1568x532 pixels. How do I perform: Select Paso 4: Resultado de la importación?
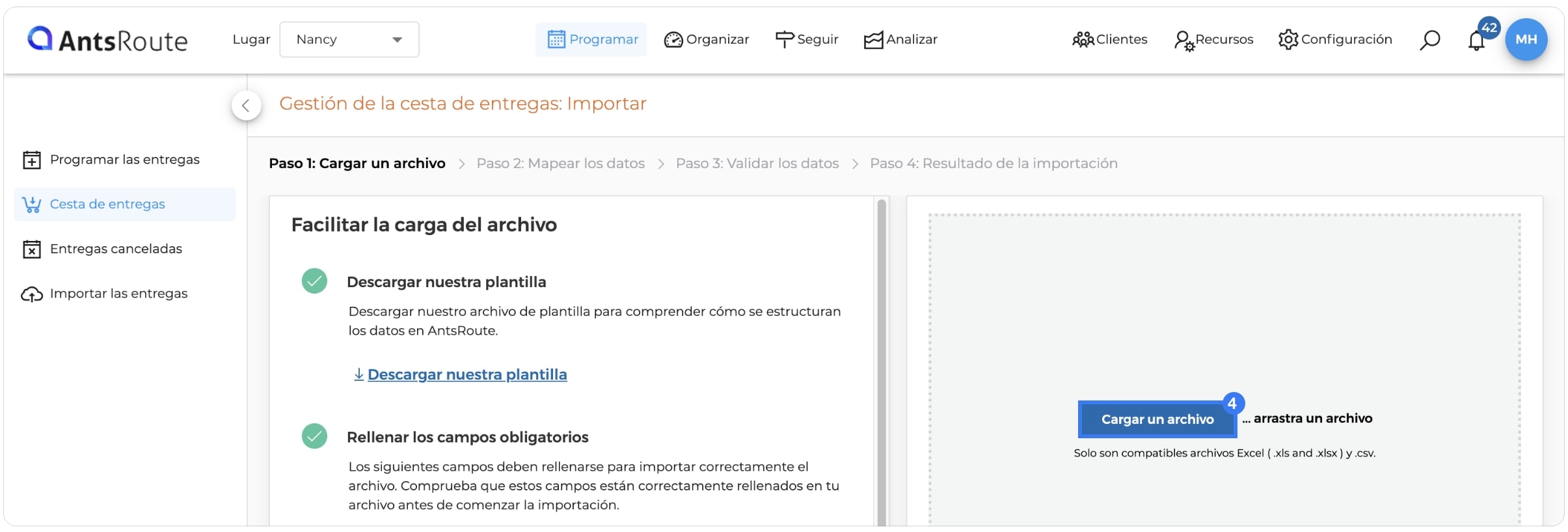[x=994, y=163]
